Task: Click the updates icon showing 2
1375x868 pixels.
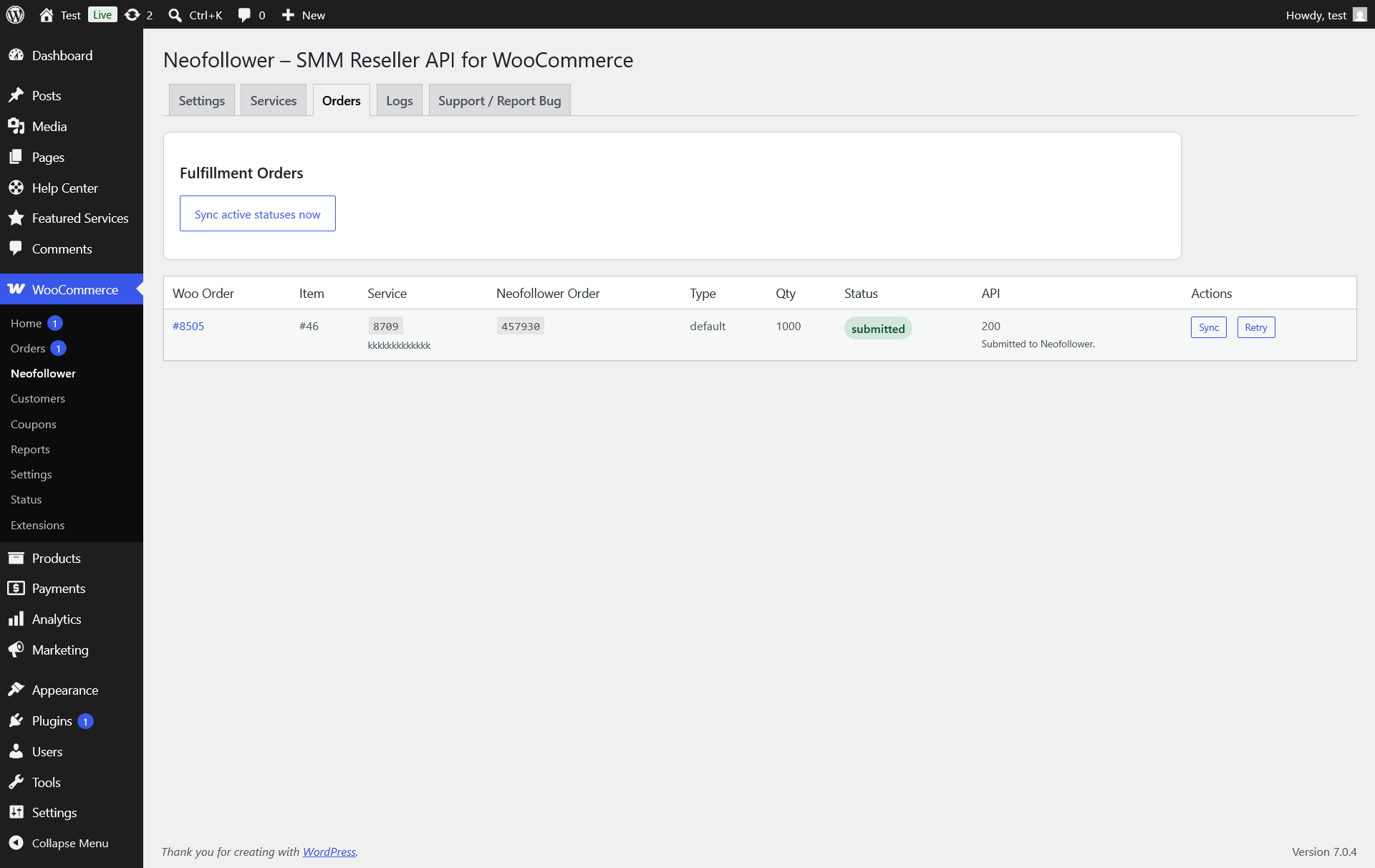Action: [132, 15]
